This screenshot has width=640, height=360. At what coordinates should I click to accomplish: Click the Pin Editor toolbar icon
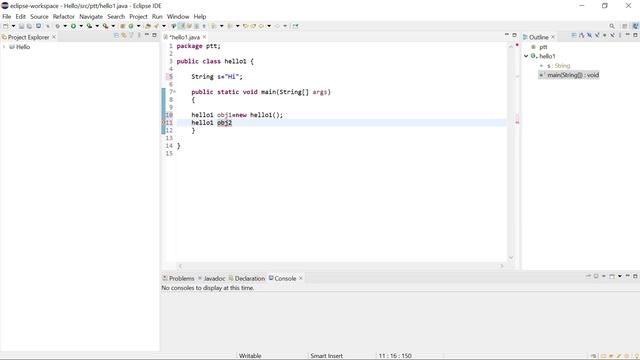coord(295,26)
